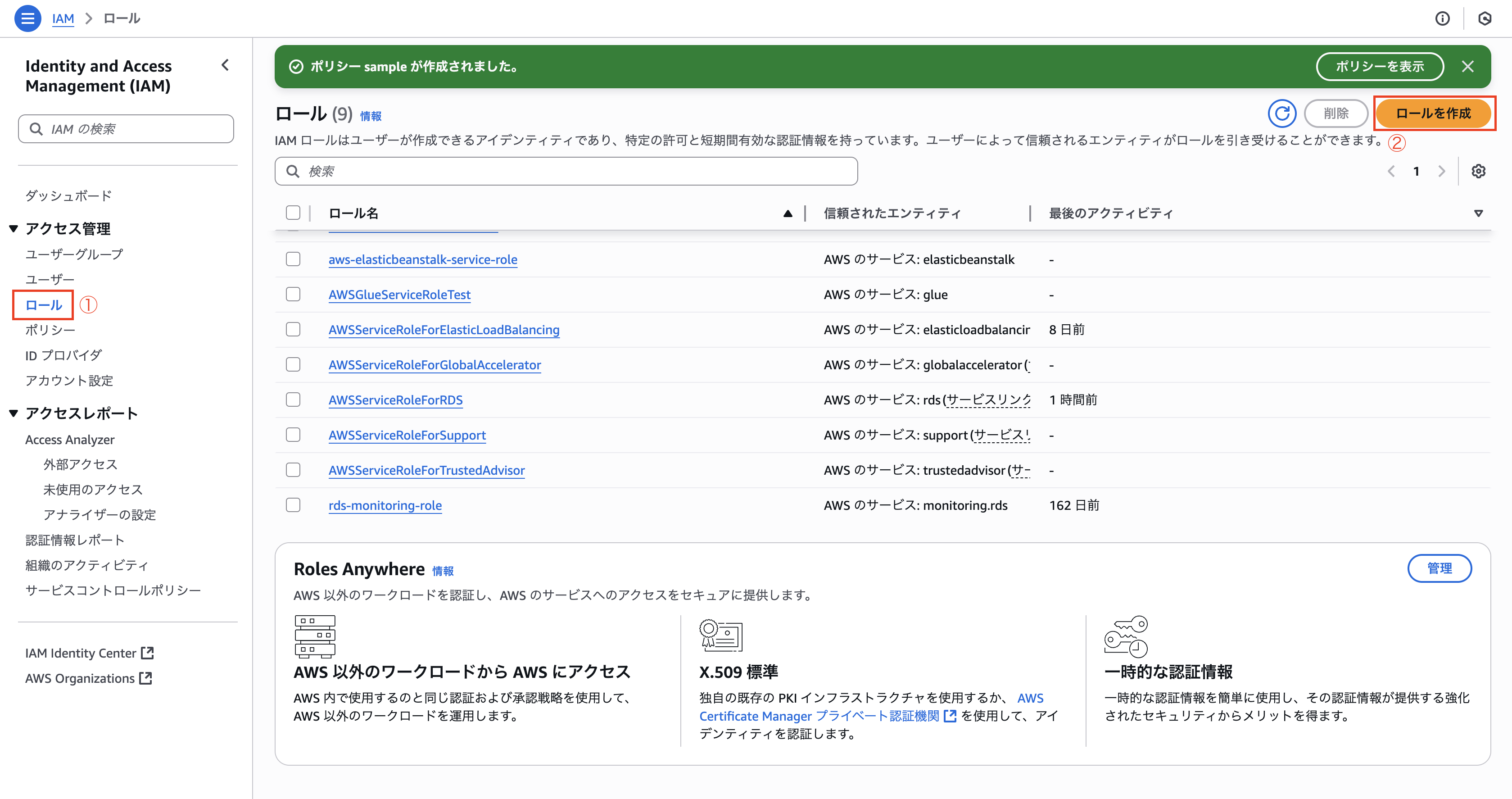Open the aws-elasticbeanstalk-service-role link
This screenshot has height=799, width=1512.
point(423,259)
